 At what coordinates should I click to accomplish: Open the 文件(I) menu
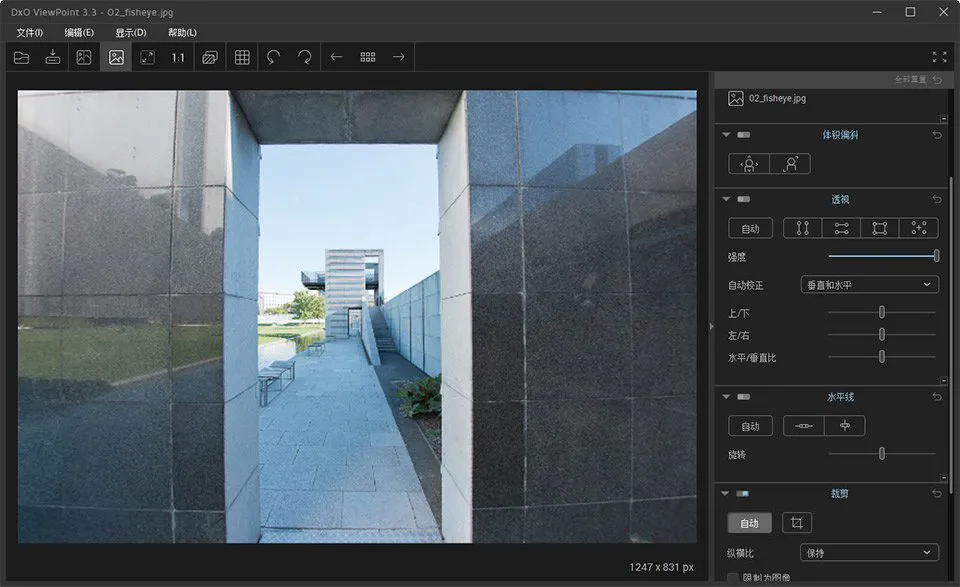point(30,33)
